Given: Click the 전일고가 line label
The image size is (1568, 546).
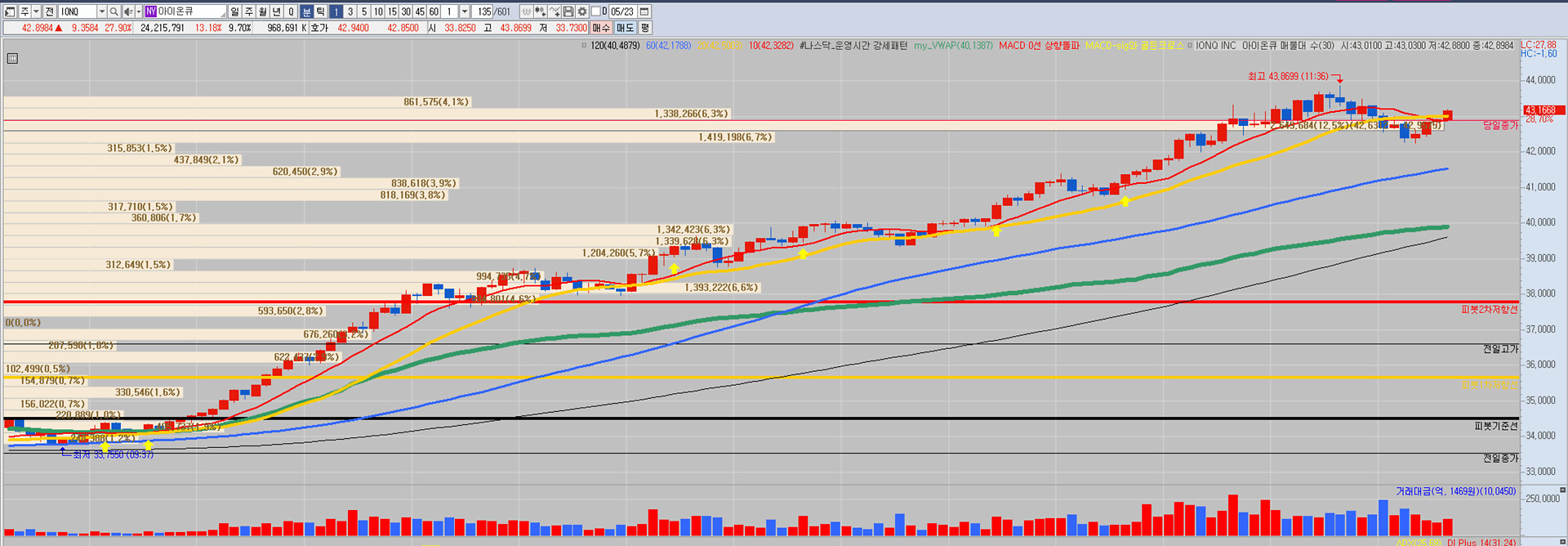Looking at the screenshot, I should click(1500, 349).
